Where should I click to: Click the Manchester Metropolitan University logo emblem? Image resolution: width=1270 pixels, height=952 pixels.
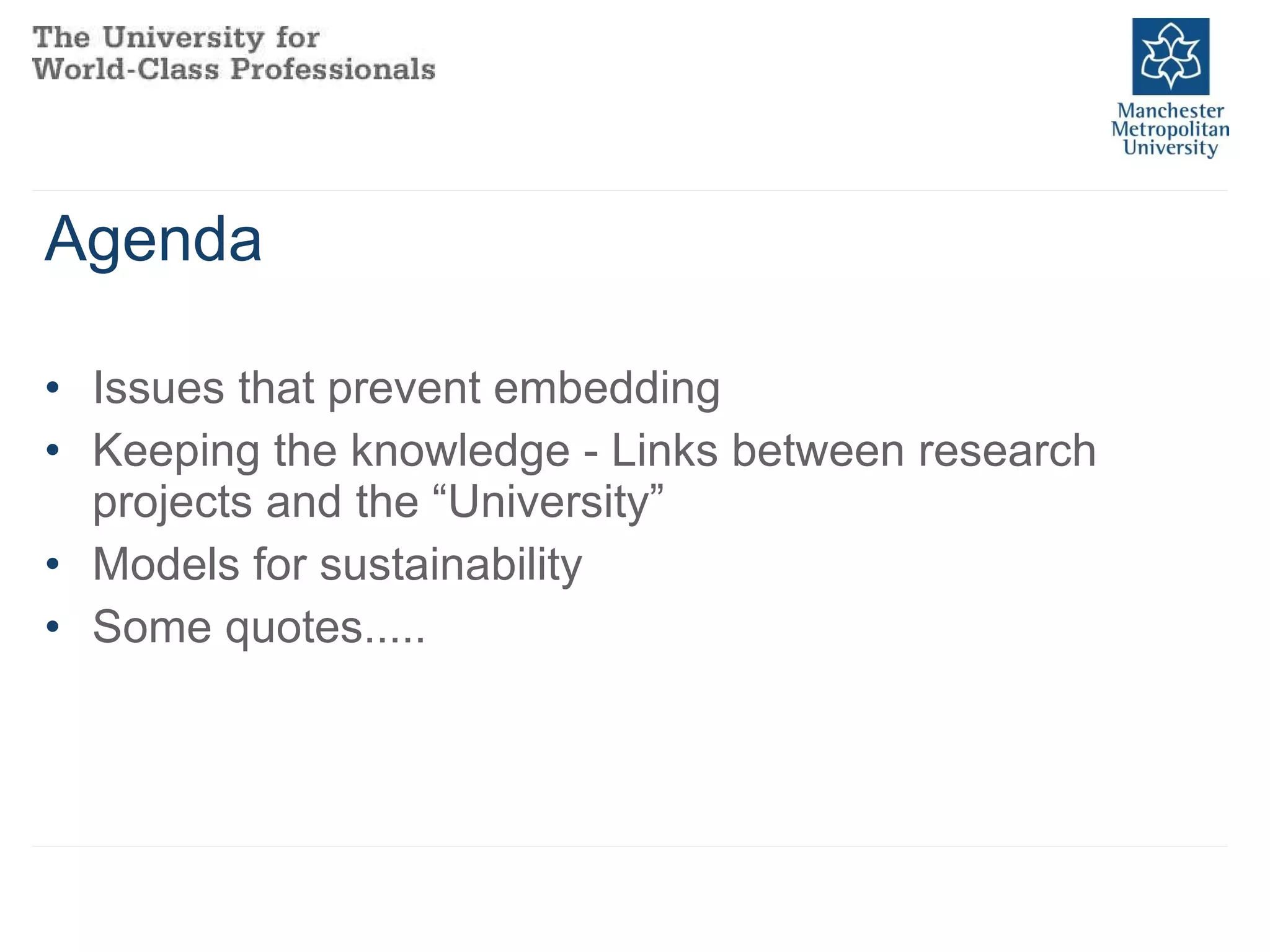click(x=1170, y=56)
